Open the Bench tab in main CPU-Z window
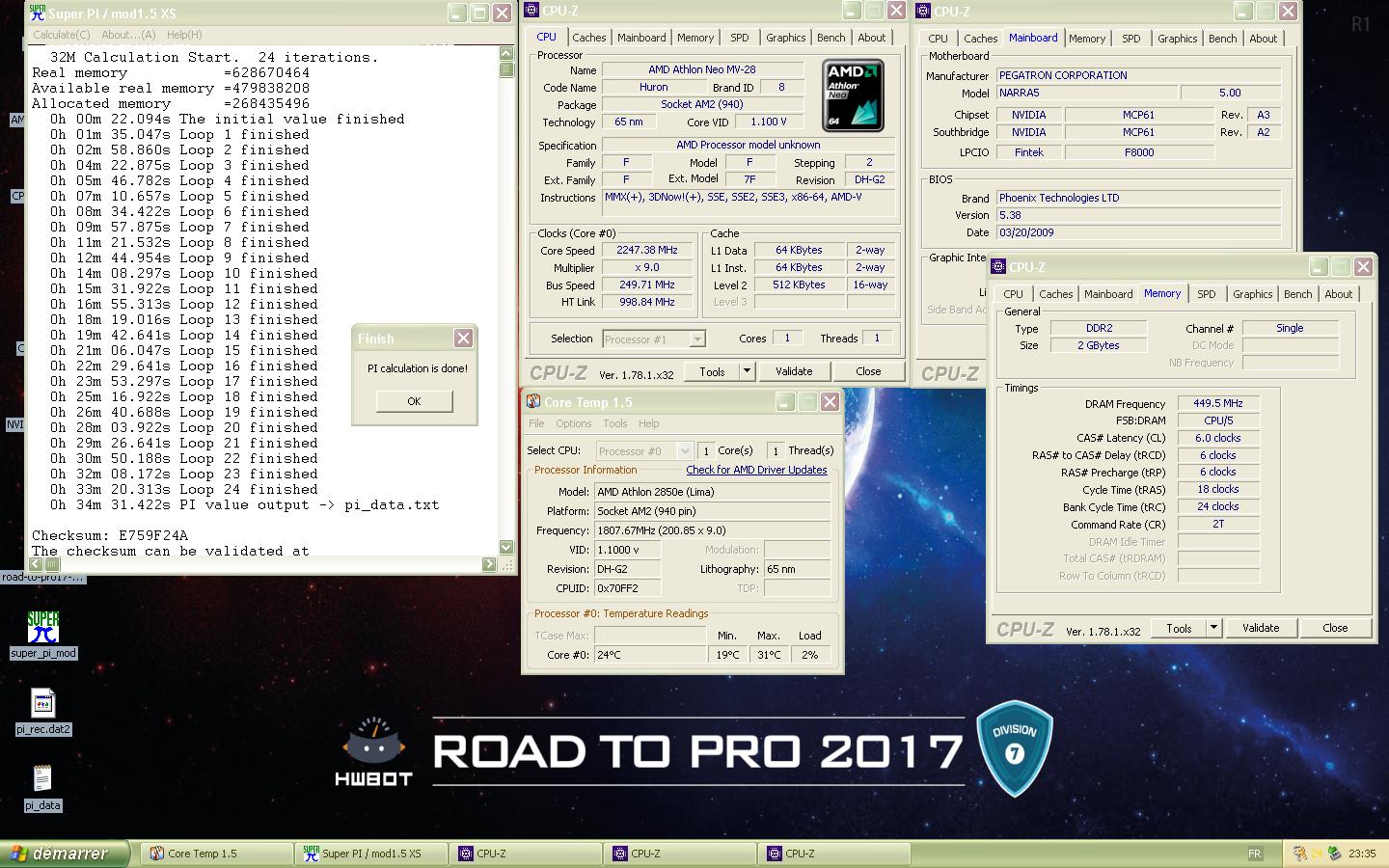This screenshot has height=868, width=1389. 831,38
